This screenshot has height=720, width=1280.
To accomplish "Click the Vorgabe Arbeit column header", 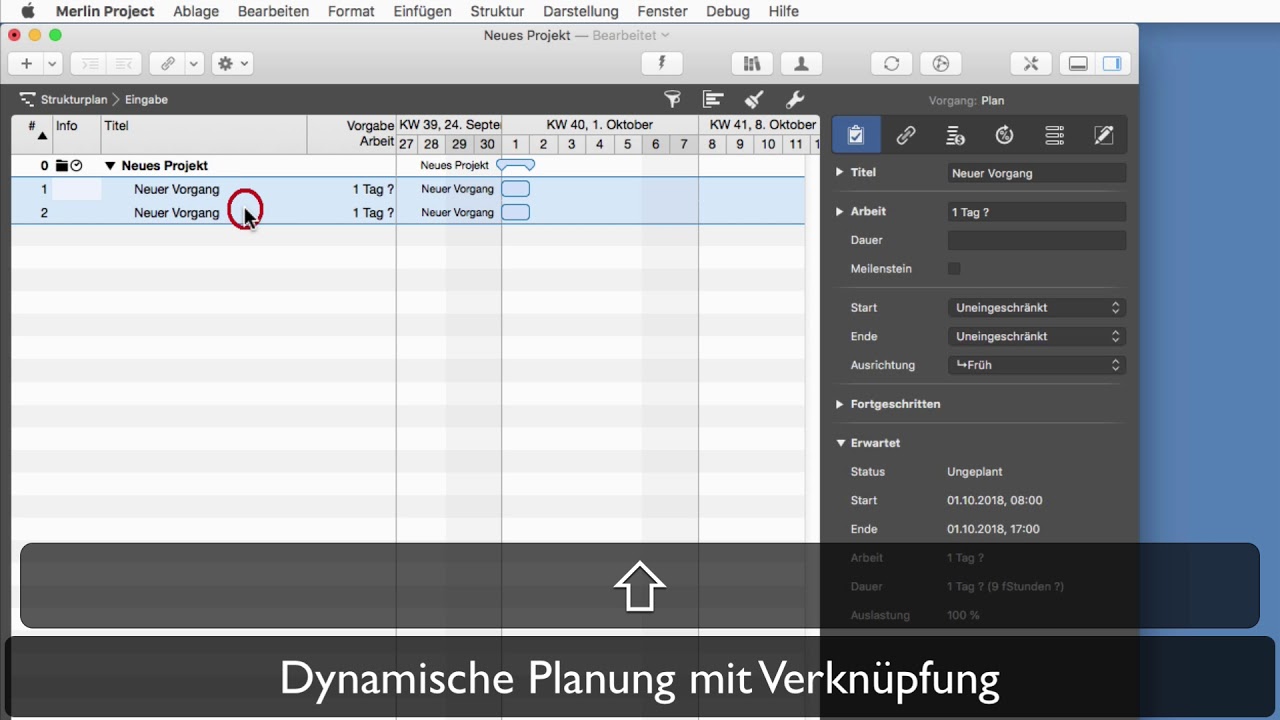I will point(352,134).
